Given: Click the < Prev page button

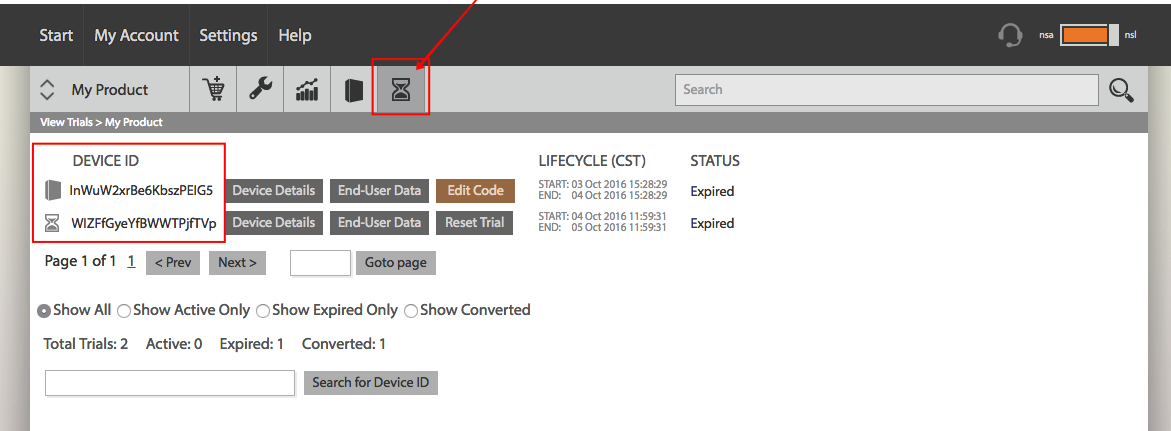Looking at the screenshot, I should (173, 263).
